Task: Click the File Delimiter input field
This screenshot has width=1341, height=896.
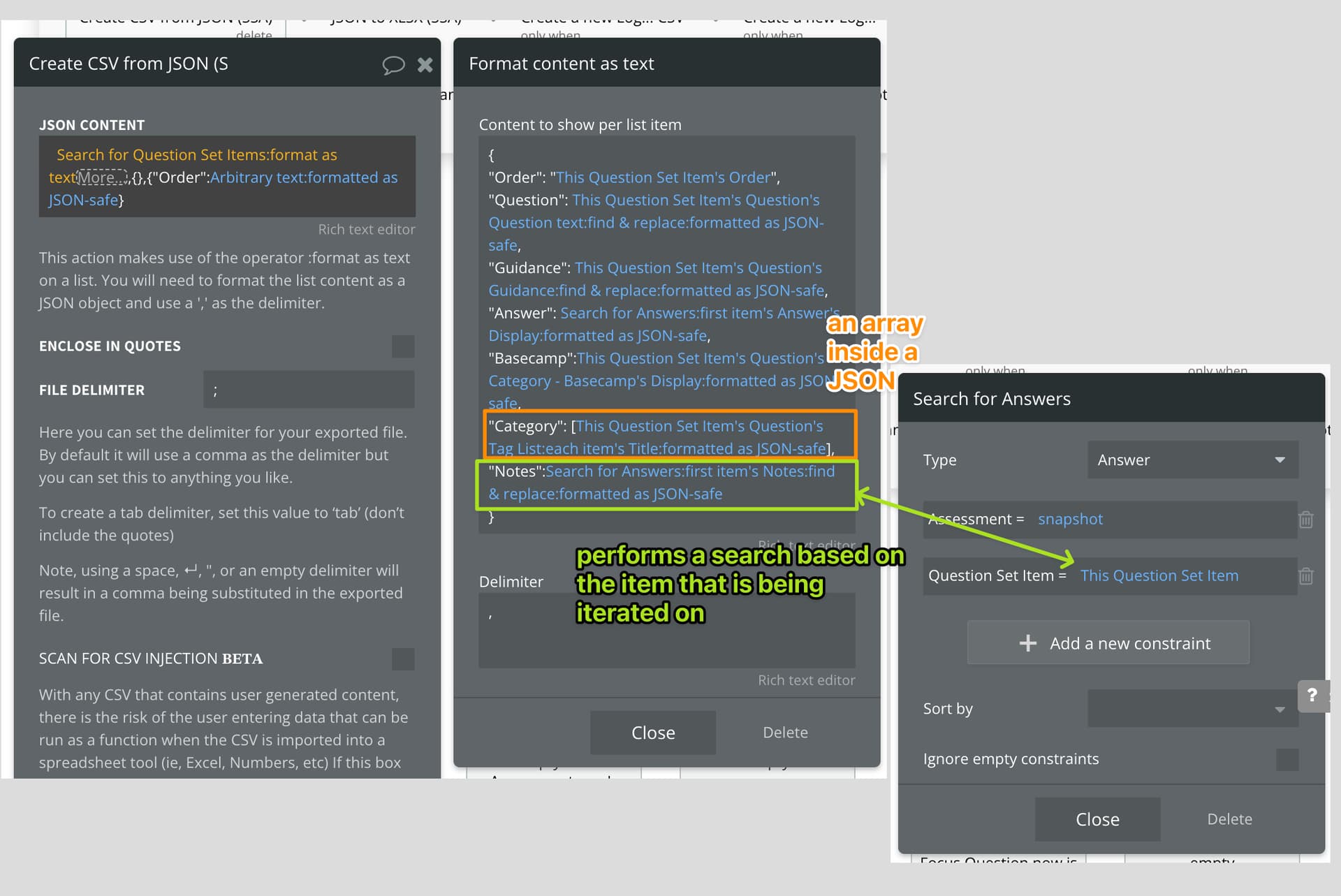Action: pyautogui.click(x=309, y=390)
